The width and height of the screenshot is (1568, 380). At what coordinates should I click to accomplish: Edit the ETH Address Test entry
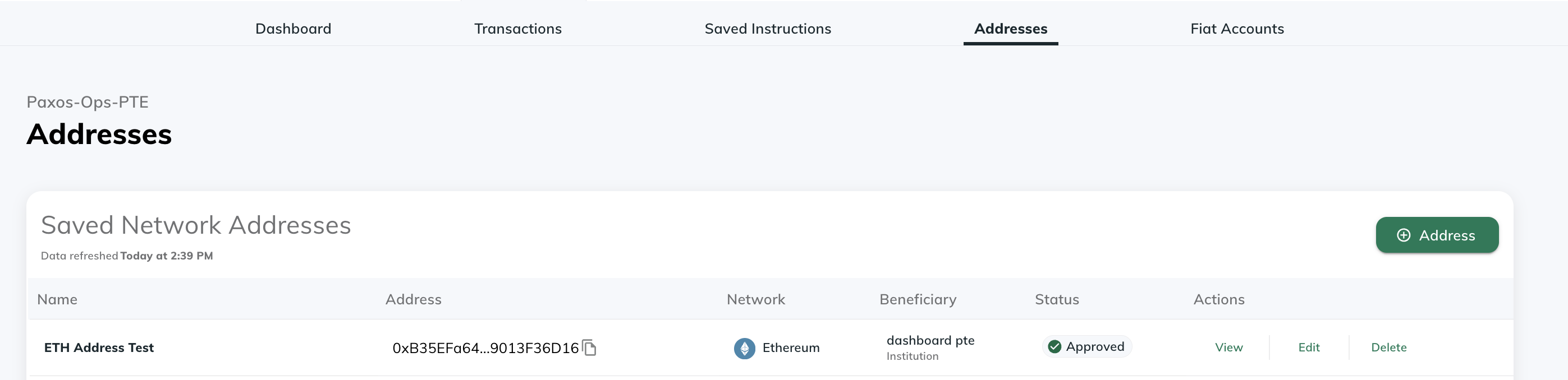[1309, 347]
